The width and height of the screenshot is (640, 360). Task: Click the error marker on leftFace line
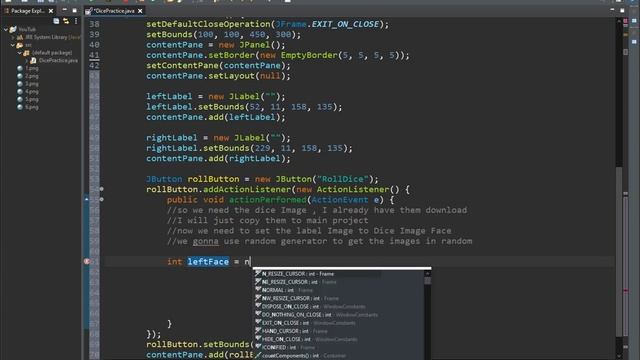[x=87, y=261]
